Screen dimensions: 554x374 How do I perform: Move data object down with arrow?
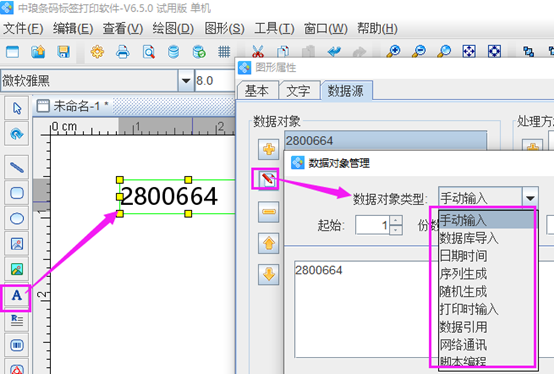click(269, 274)
